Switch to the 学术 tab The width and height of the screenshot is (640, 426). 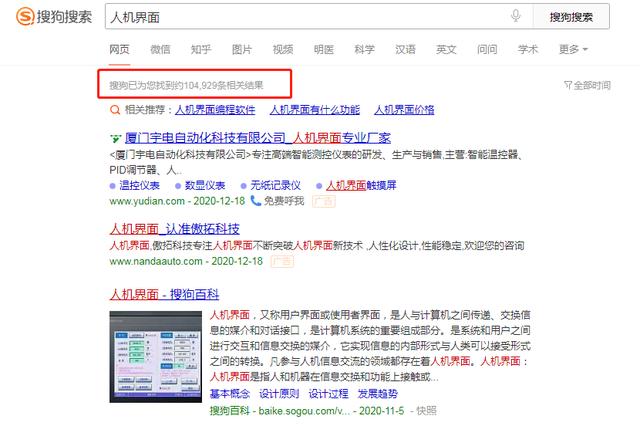coord(528,49)
